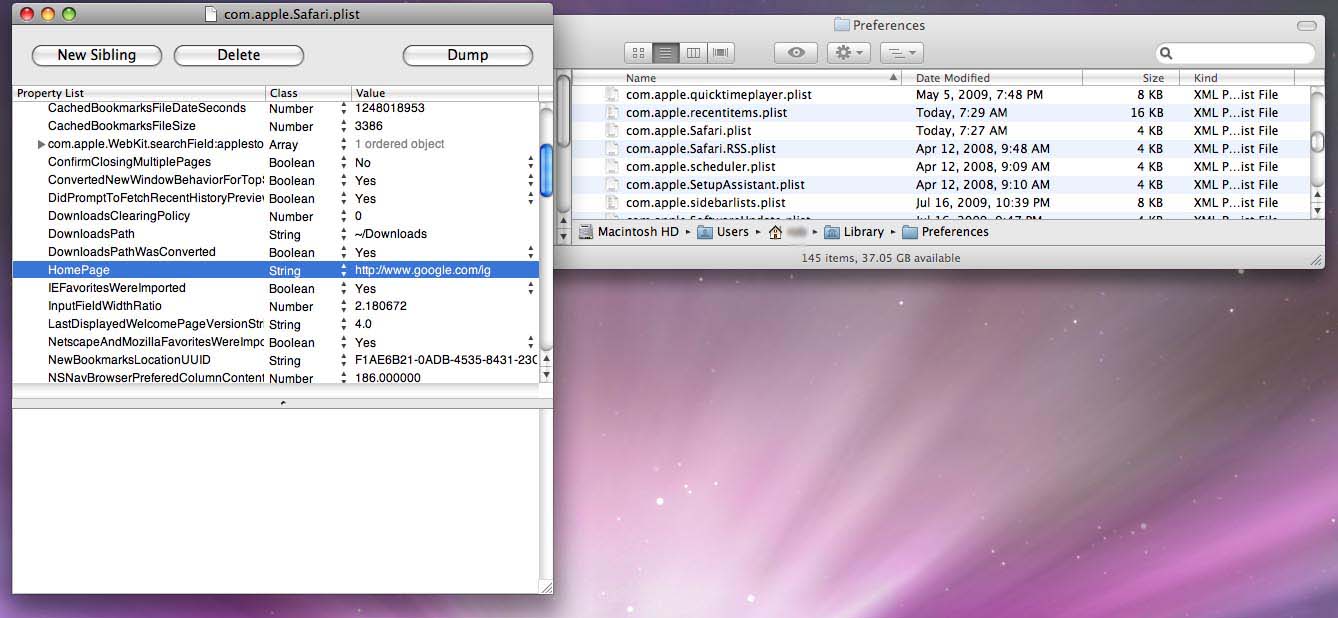Switch Finder to list view

[x=666, y=53]
